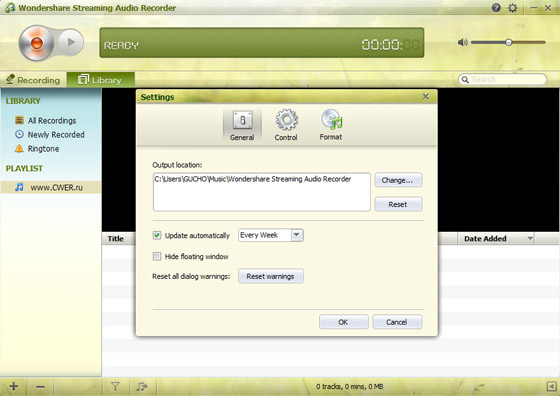Click the music note export icon
Image resolution: width=560 pixels, height=396 pixels.
[x=142, y=386]
